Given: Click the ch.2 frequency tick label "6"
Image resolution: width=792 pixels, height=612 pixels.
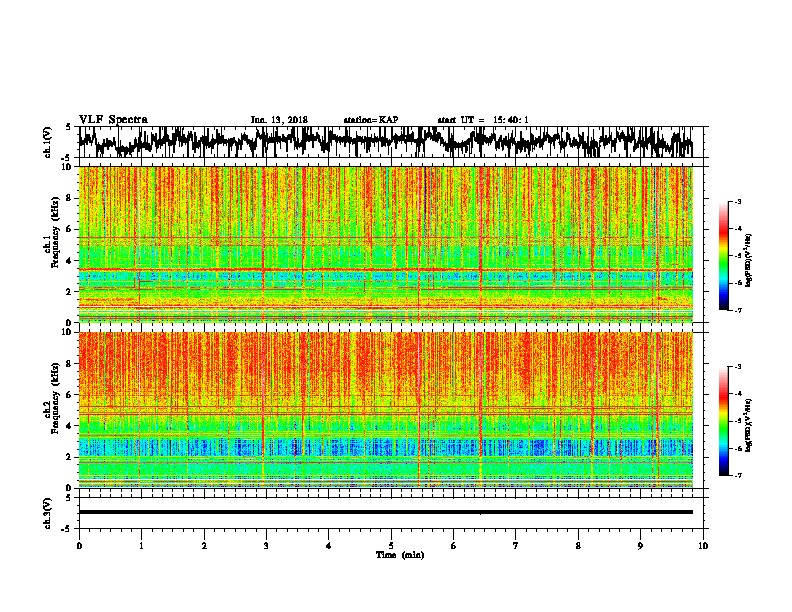Looking at the screenshot, I should 70,395.
